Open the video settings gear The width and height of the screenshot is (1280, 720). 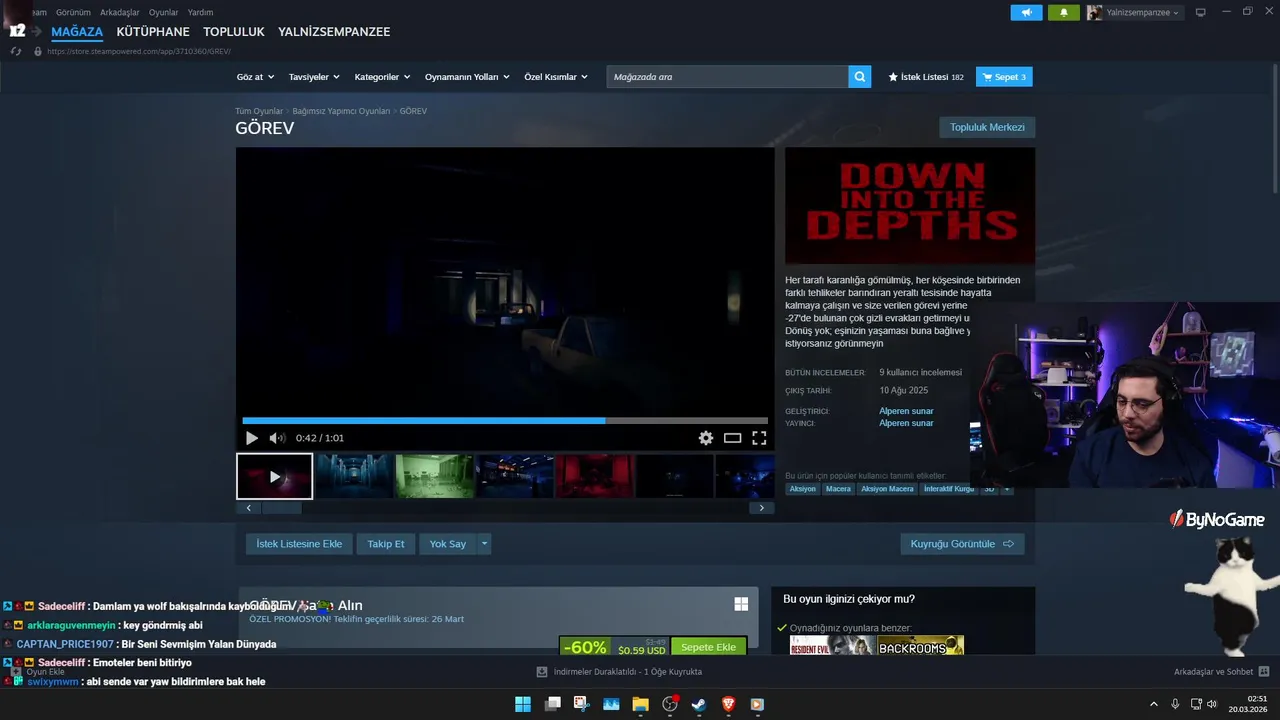point(706,438)
